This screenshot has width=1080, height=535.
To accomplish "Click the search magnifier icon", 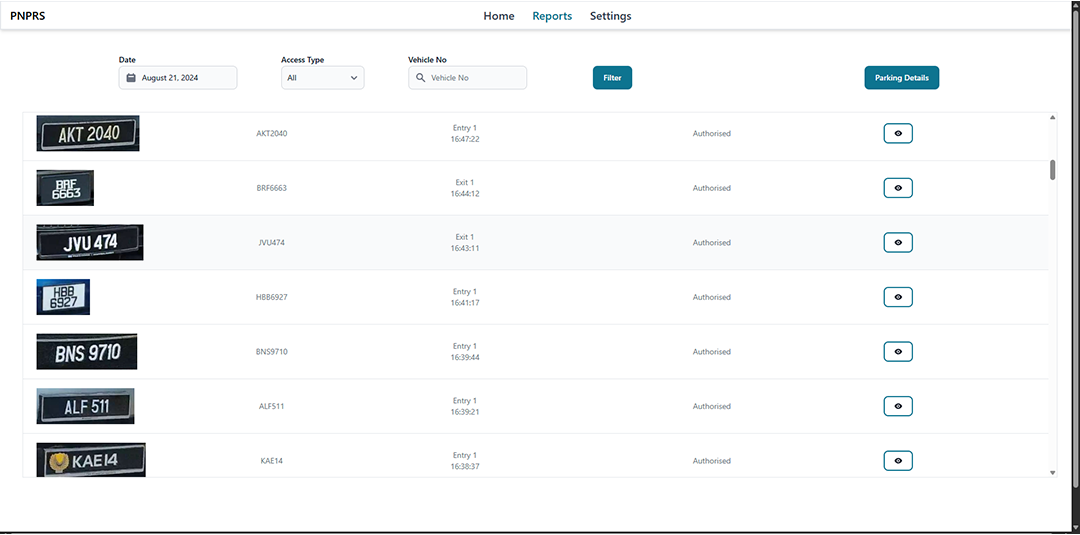I will tap(420, 78).
